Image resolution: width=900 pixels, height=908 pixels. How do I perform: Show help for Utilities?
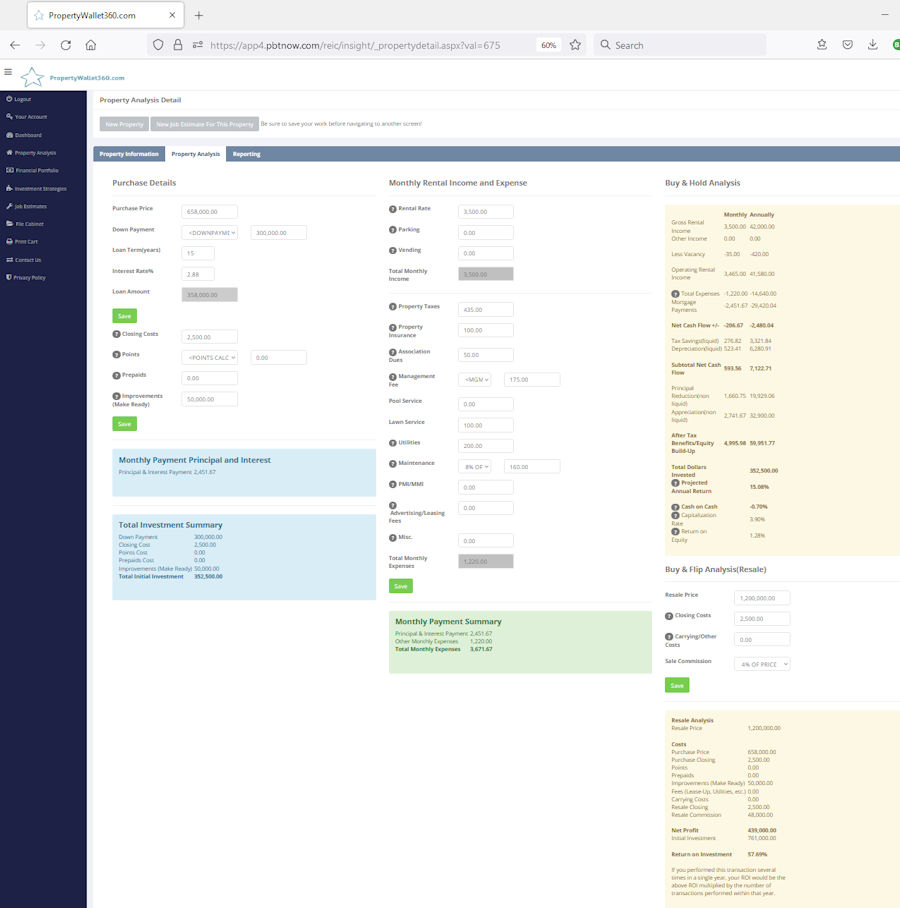tap(393, 443)
